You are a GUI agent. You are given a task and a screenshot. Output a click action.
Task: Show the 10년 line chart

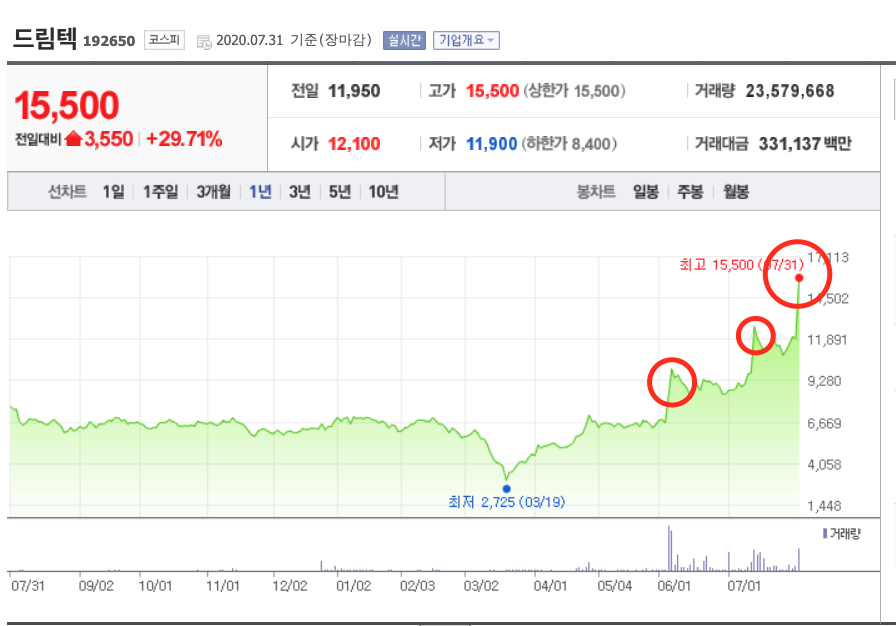tap(383, 192)
